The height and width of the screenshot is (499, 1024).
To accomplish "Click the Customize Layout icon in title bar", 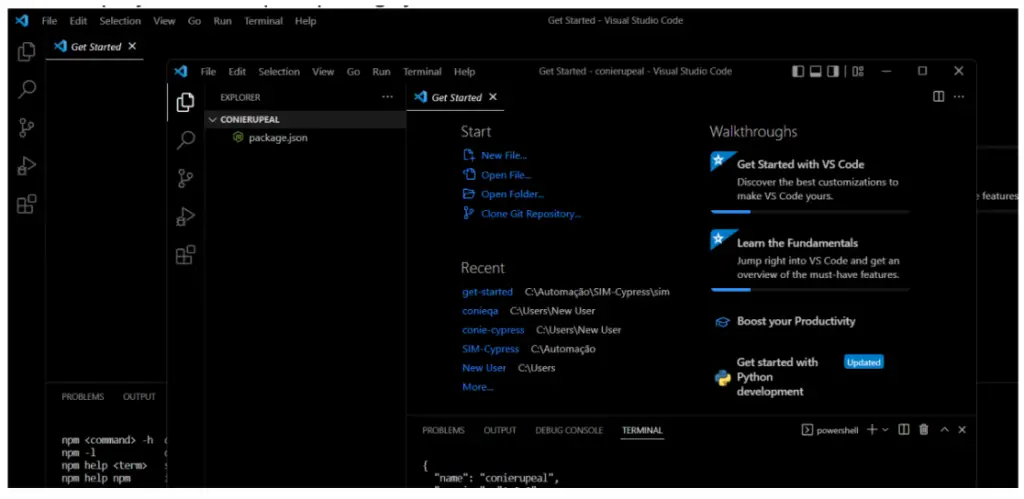I will (x=858, y=71).
